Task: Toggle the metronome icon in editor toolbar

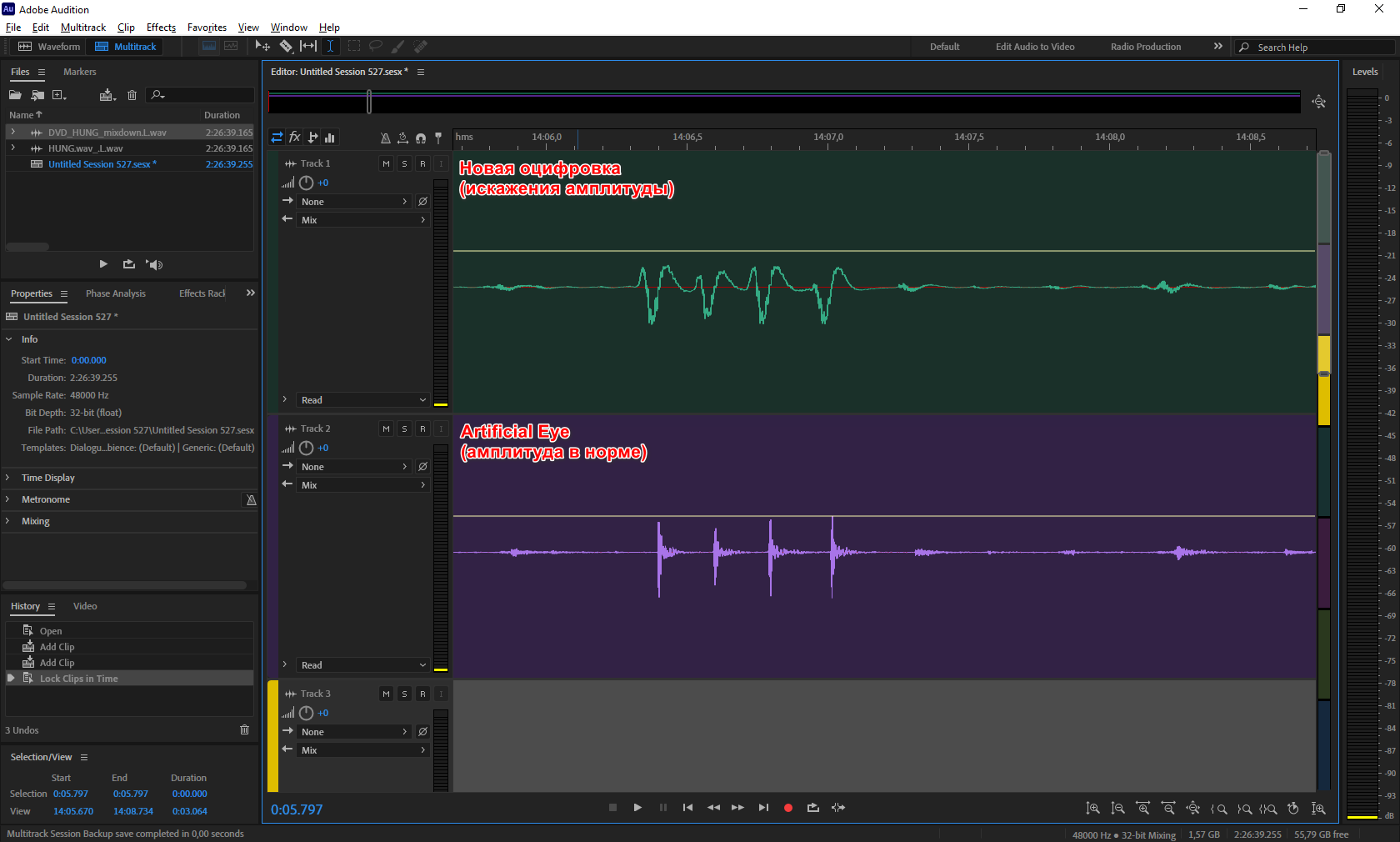Action: pyautogui.click(x=385, y=138)
